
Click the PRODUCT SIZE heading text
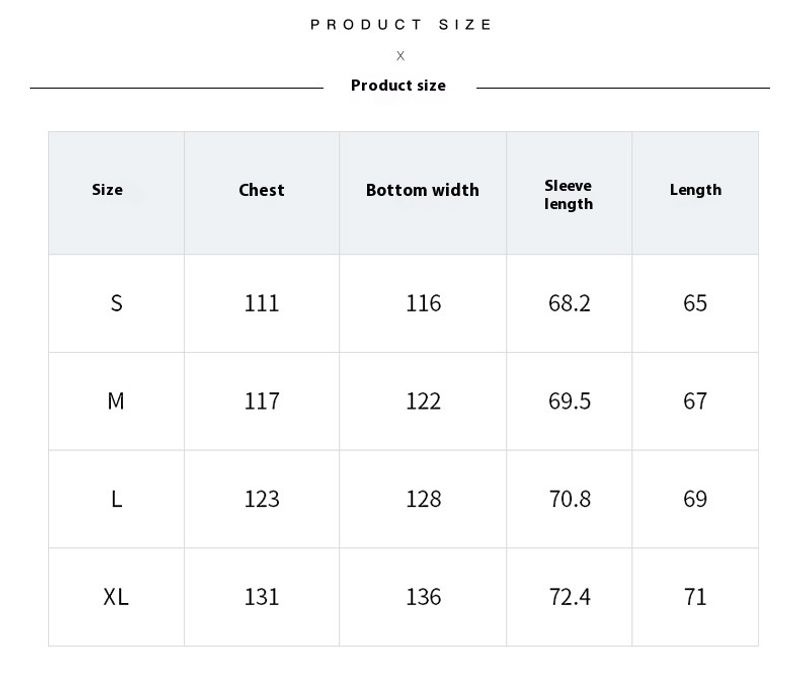[400, 25]
